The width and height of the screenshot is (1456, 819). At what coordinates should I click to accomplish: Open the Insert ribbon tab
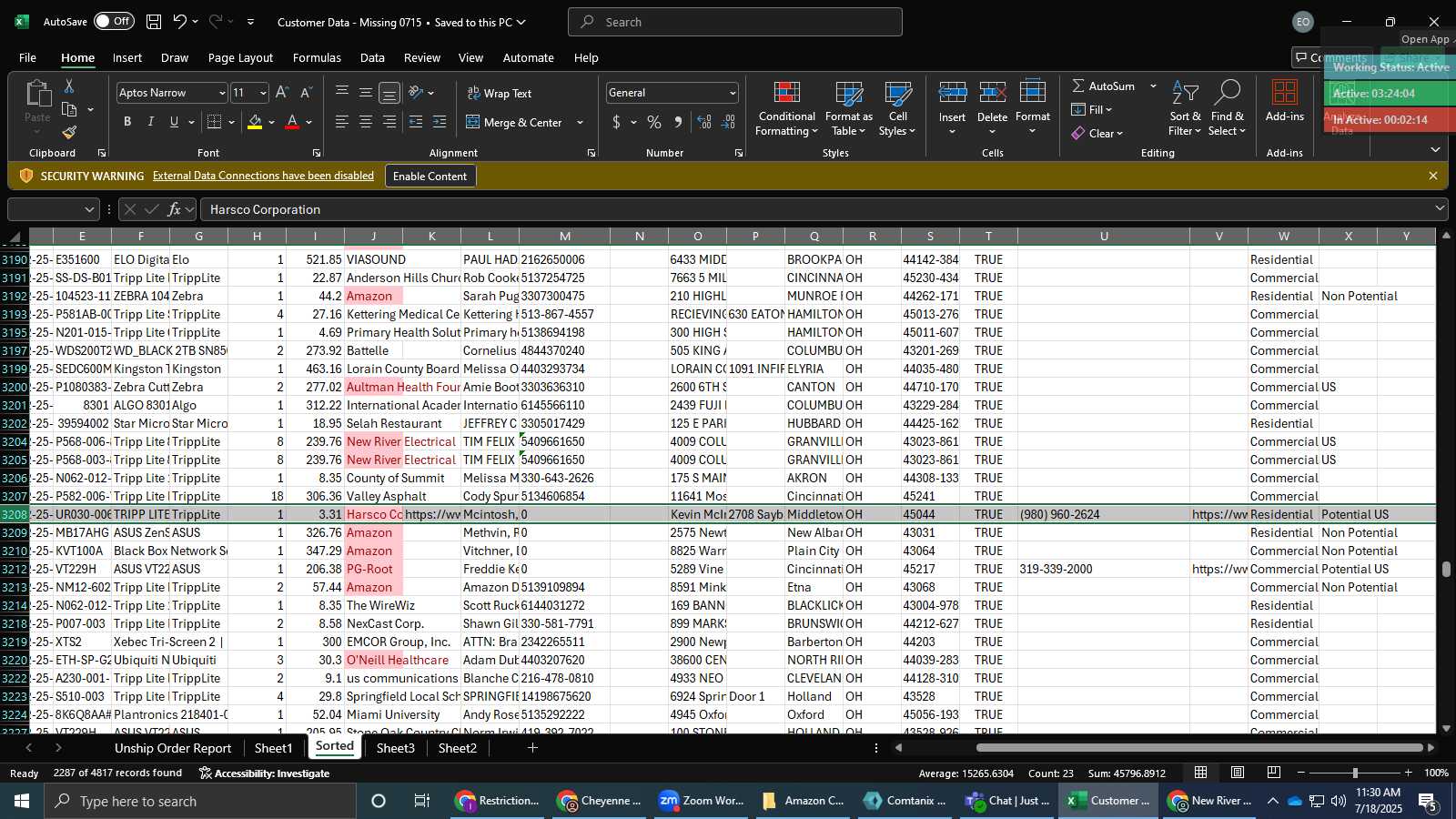click(x=127, y=57)
